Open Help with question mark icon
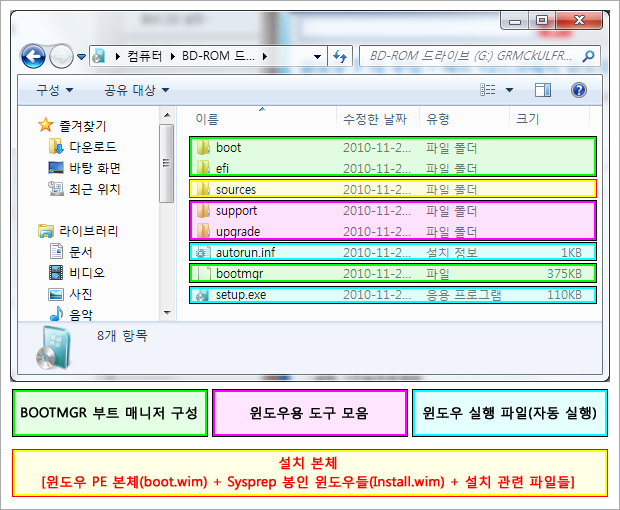The image size is (620, 510). (578, 90)
